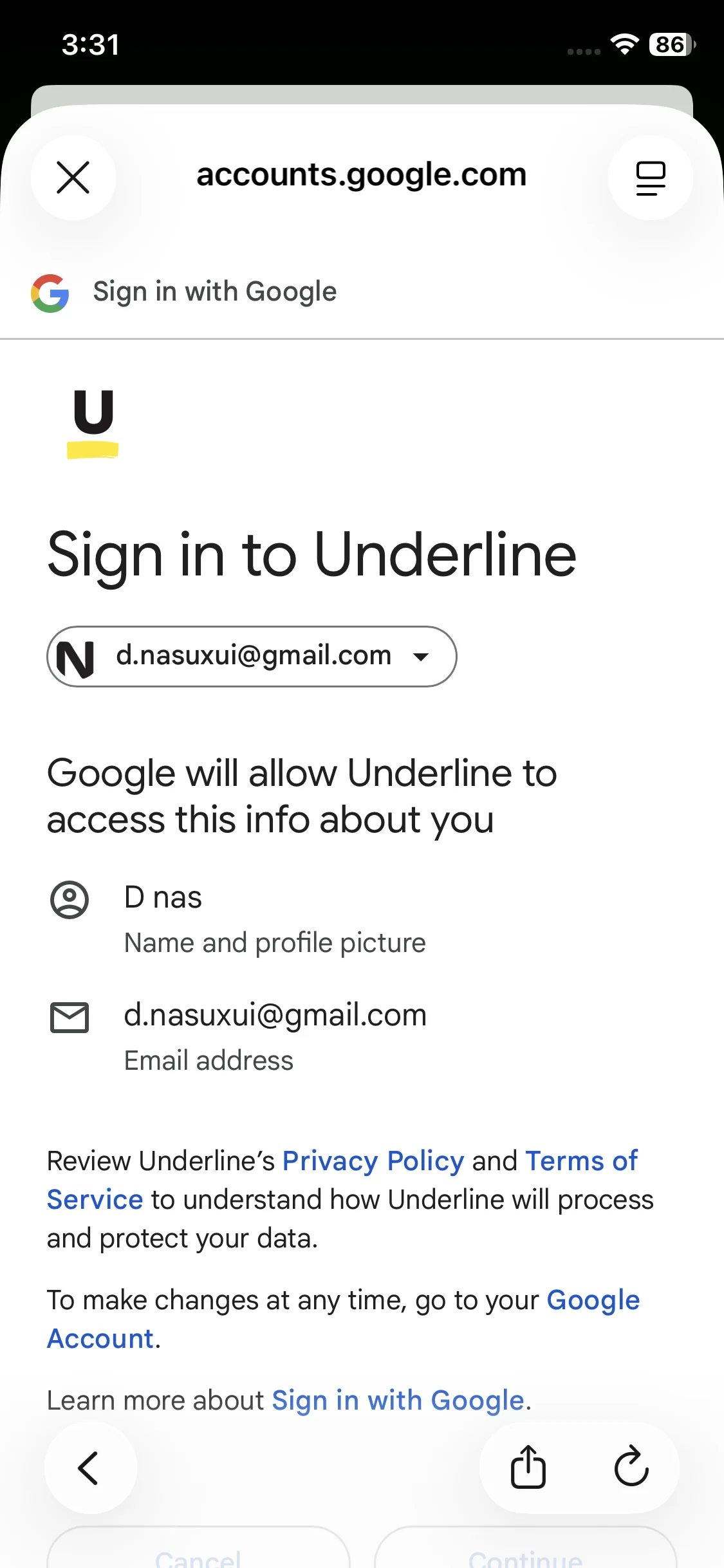The width and height of the screenshot is (724, 1568).
Task: Close the Google sign-in browser sheet
Action: [73, 178]
